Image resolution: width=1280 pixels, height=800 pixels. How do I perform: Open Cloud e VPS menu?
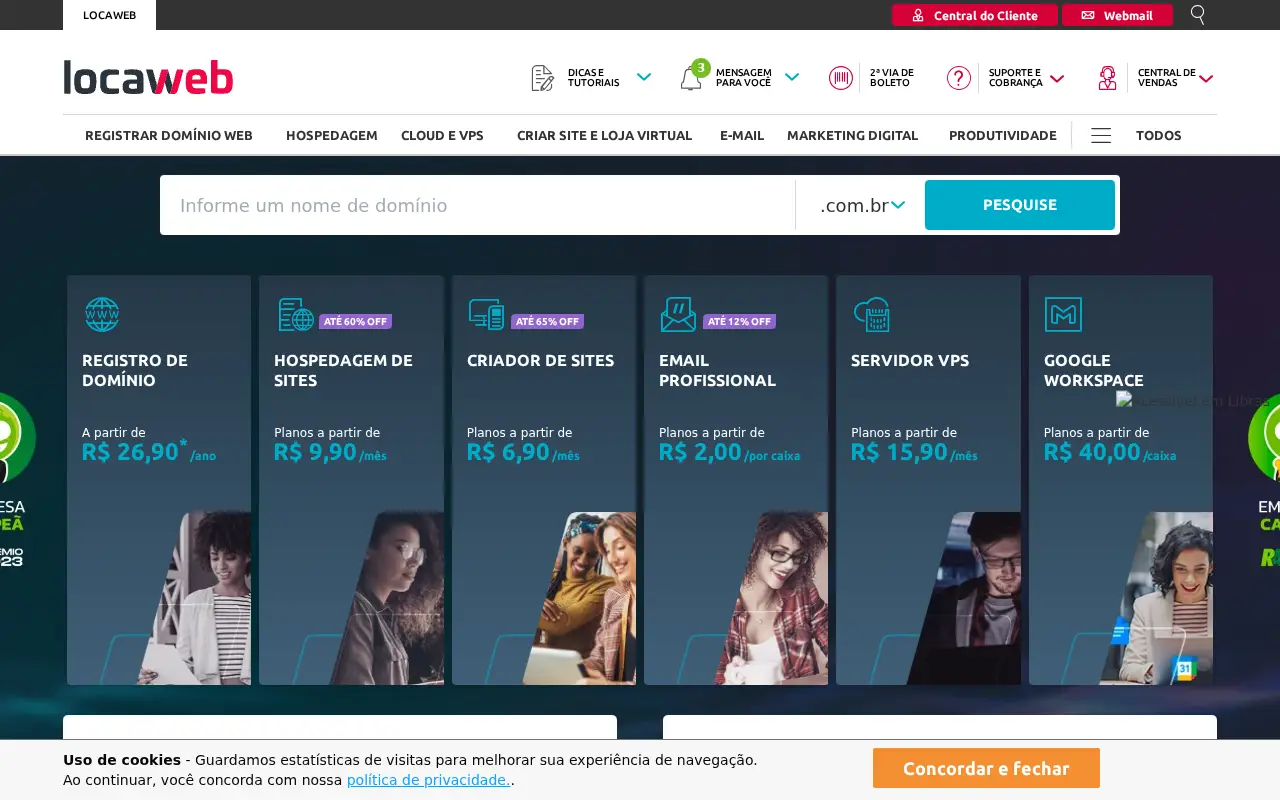442,135
